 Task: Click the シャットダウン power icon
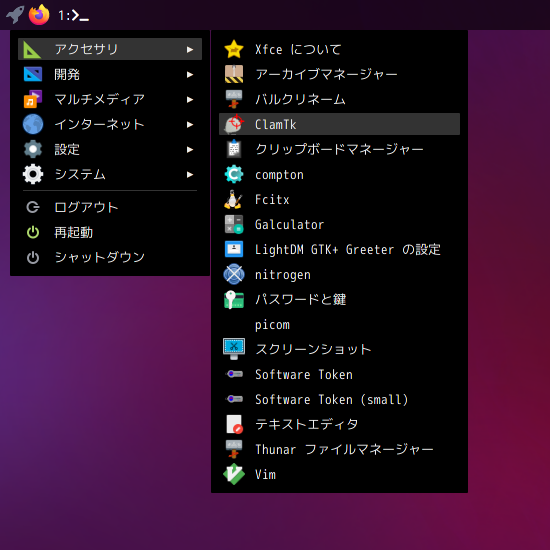33,257
